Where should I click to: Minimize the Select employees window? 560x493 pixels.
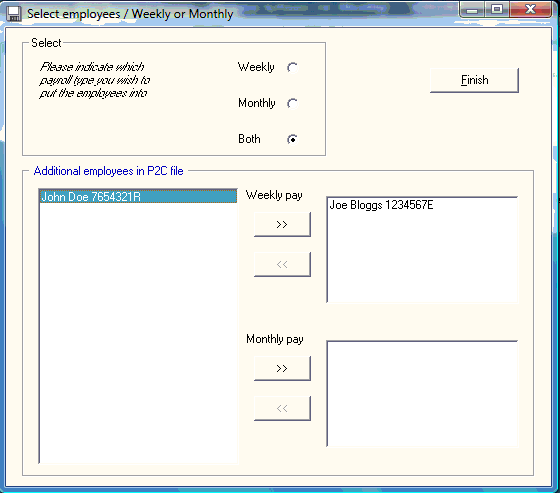(472, 9)
